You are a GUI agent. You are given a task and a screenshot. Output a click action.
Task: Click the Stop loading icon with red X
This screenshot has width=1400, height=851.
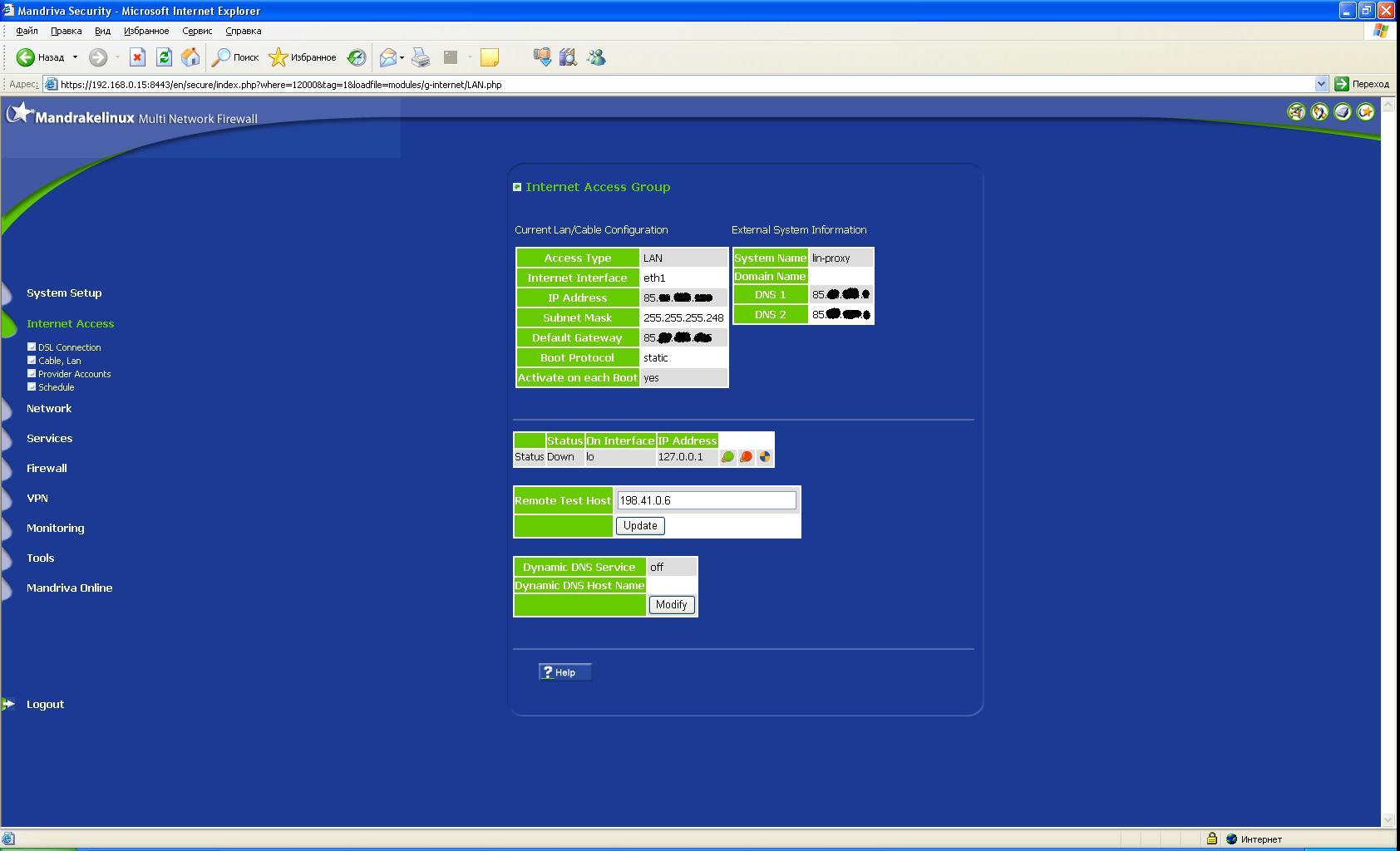138,57
